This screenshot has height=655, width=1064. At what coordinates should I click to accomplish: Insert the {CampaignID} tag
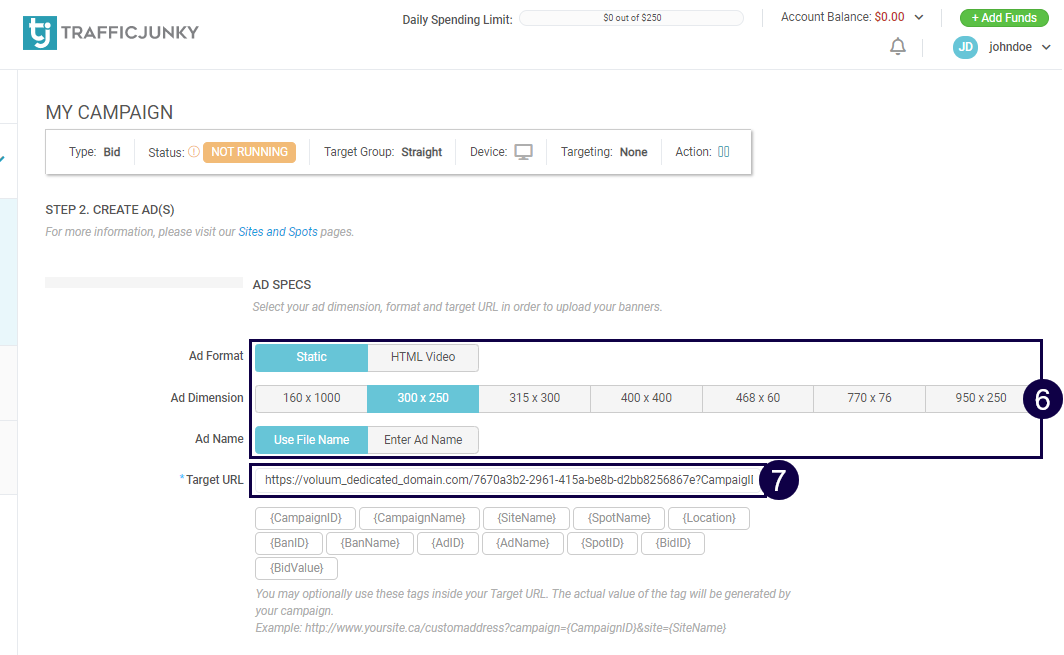[x=303, y=518]
